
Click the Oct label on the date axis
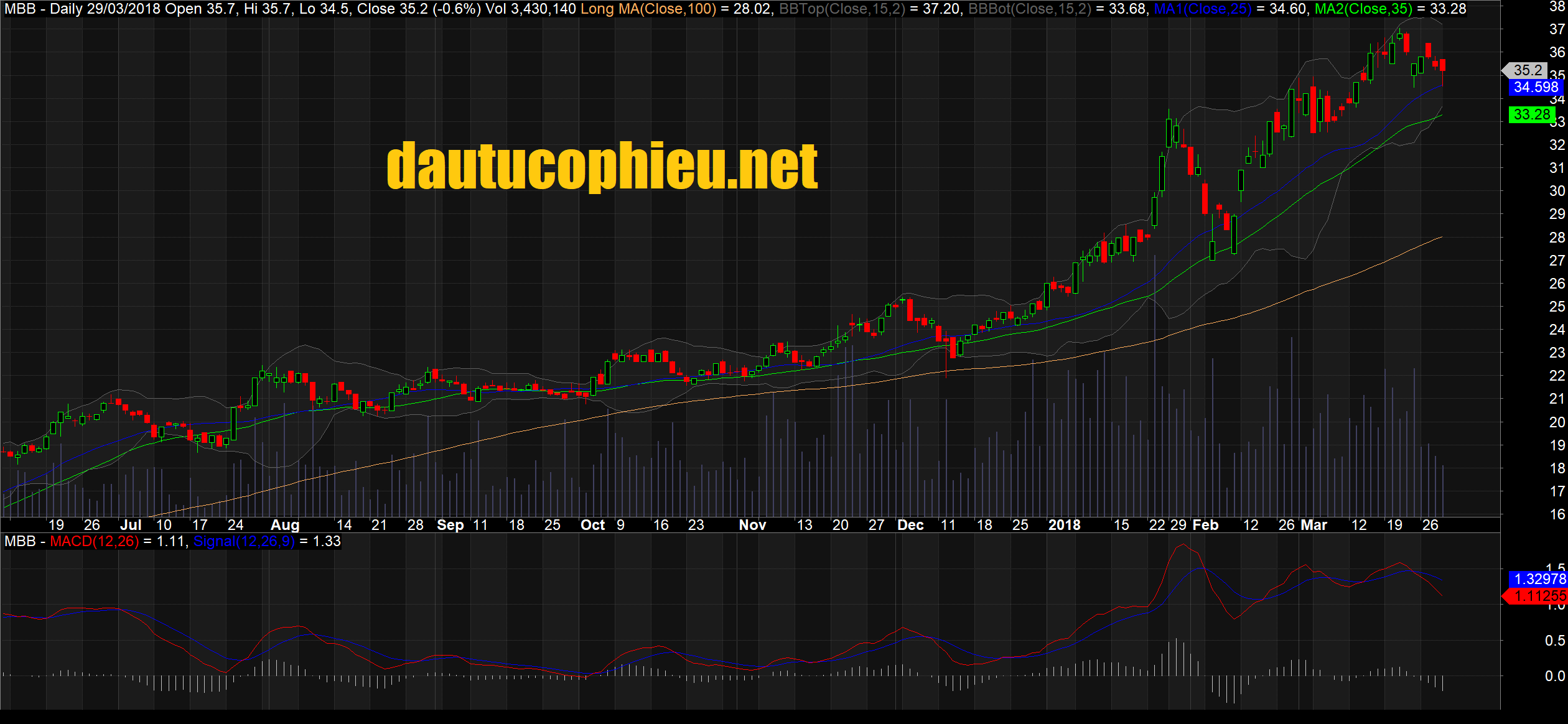point(592,525)
